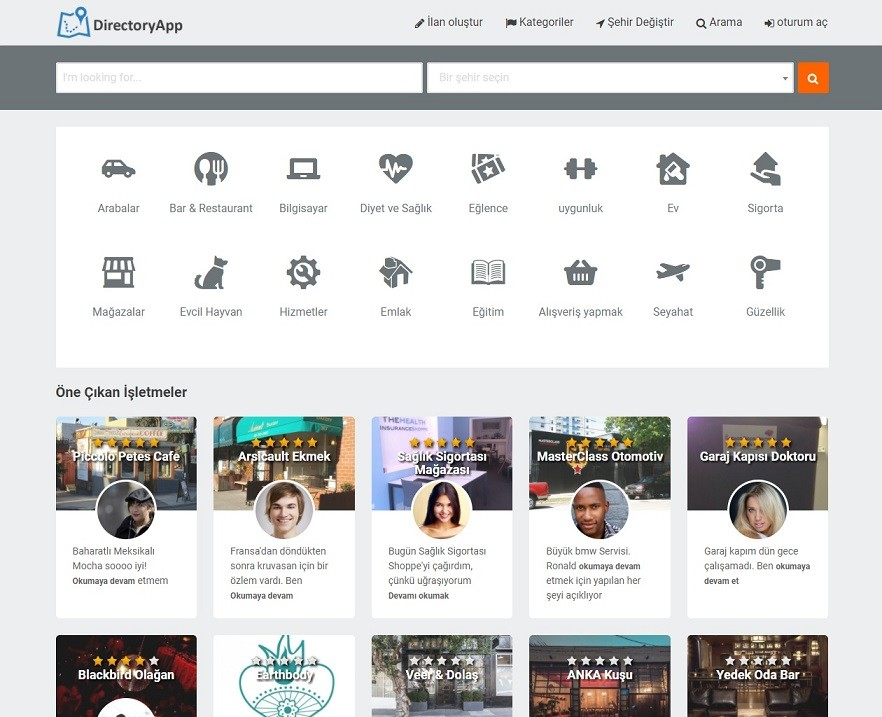Open the Diyet ve Sağlık heart icon
Screen dimensions: 882x717
[396, 169]
